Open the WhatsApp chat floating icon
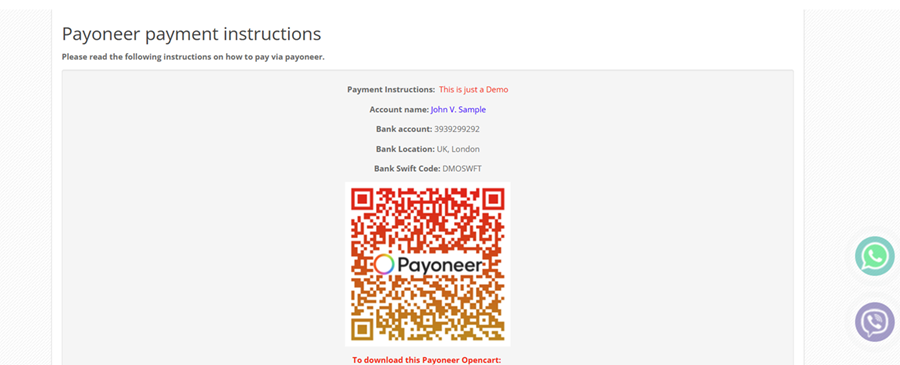 point(874,256)
